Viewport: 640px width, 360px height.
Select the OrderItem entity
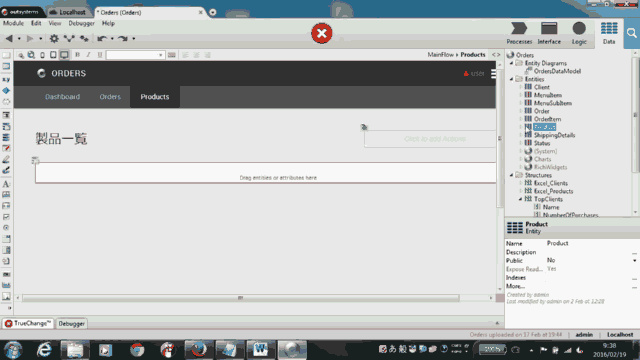547,119
